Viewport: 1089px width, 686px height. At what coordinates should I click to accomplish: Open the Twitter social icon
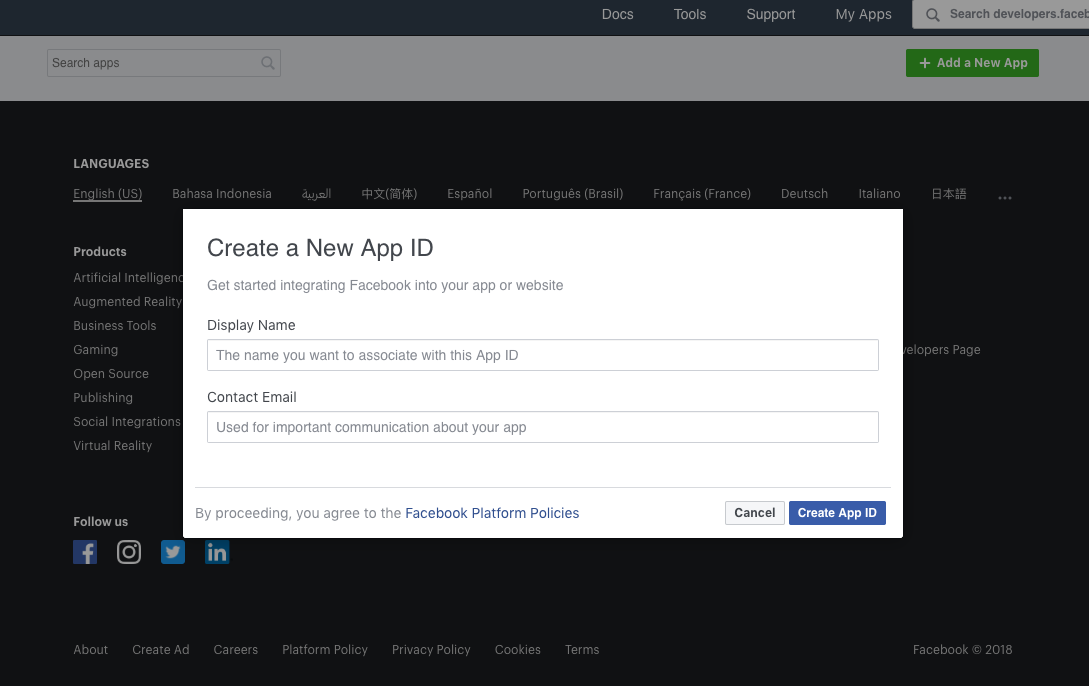click(173, 552)
